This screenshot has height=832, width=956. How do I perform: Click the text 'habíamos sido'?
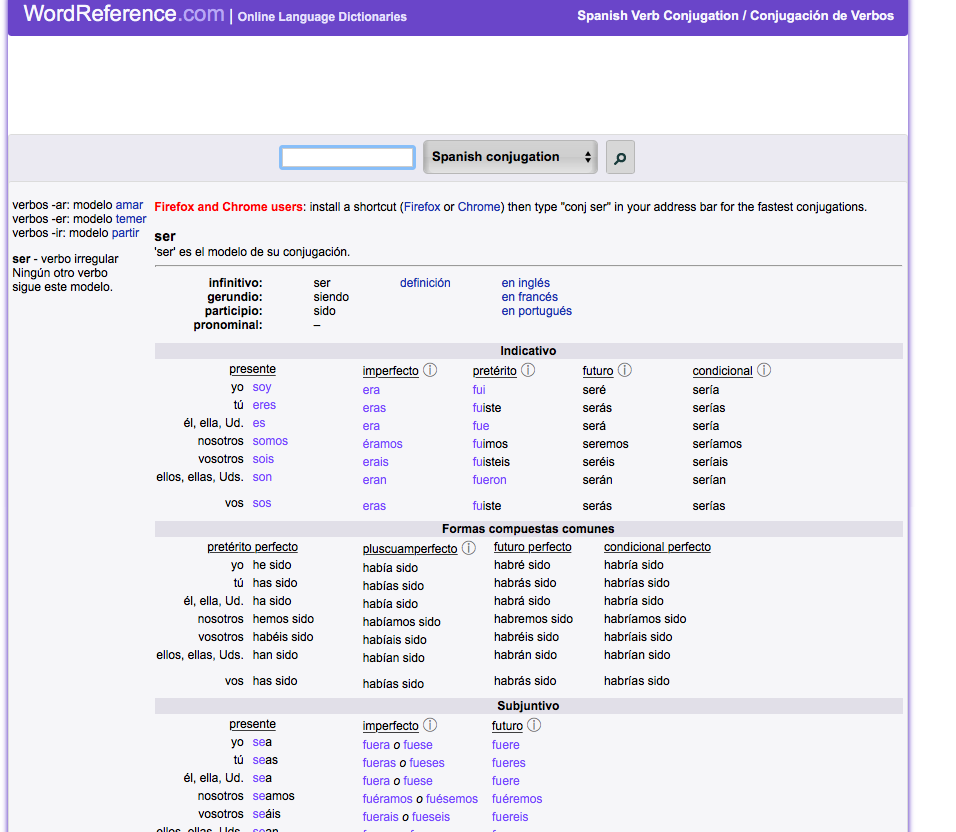tap(402, 622)
